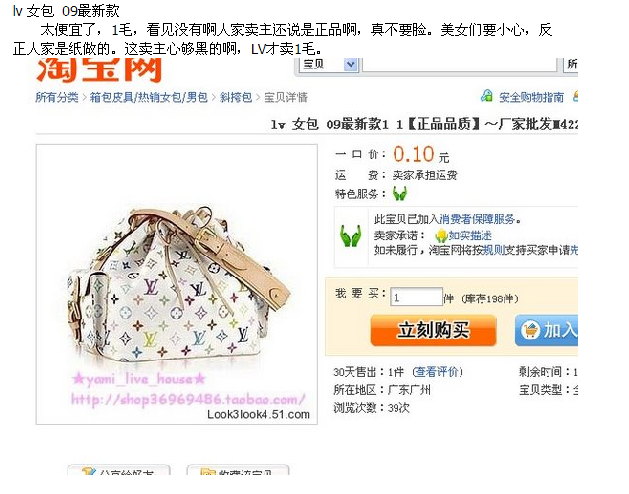Image resolution: width=629 pixels, height=494 pixels.
Task: Open the 如实描述 promise link
Action: coord(470,235)
